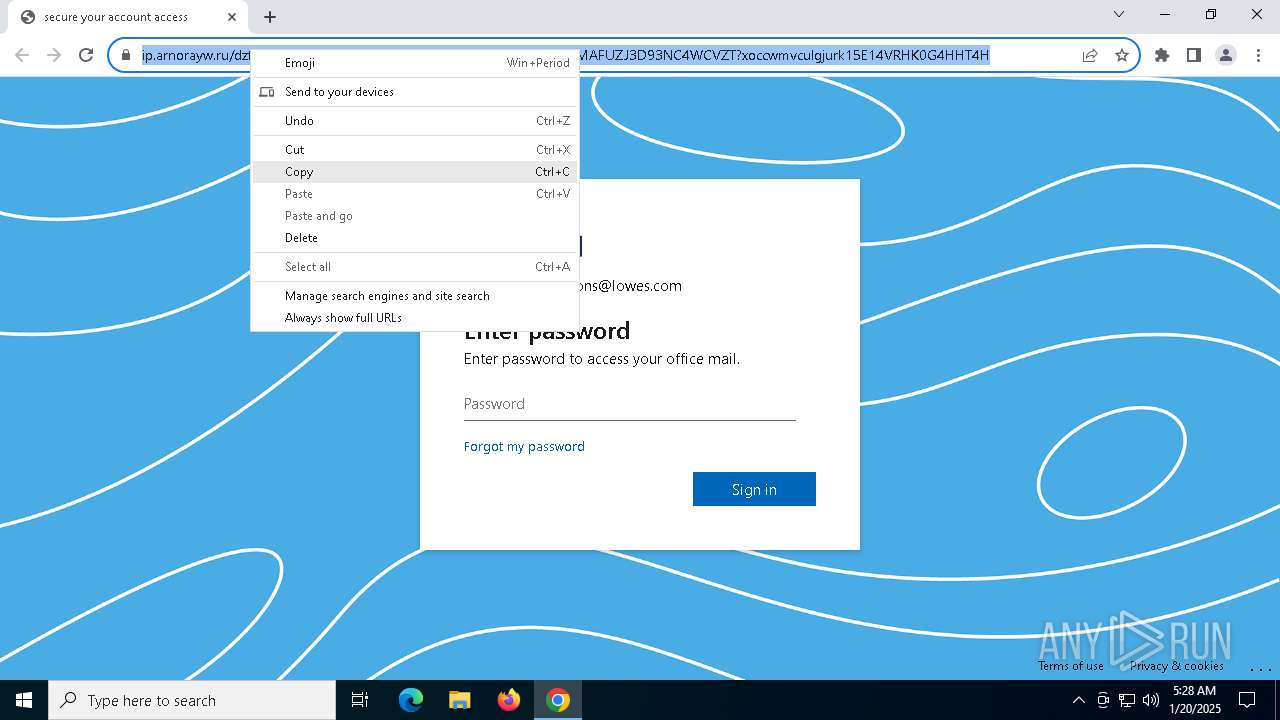
Task: Click the volume speaker icon
Action: pyautogui.click(x=1151, y=700)
